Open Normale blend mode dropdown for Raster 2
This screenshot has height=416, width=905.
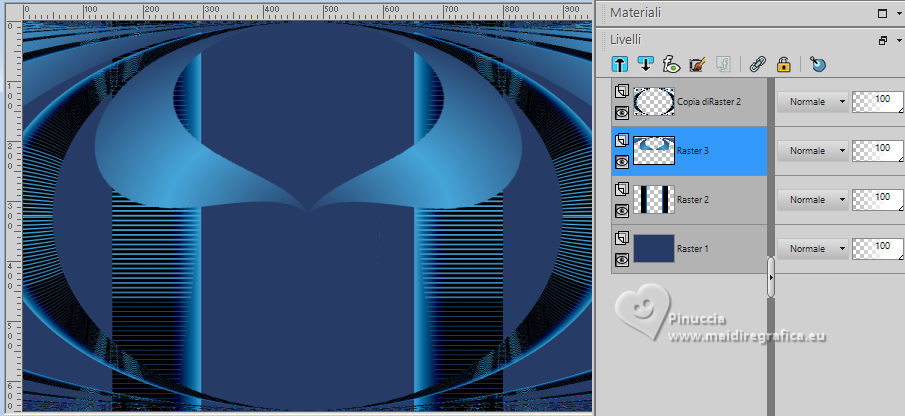click(813, 200)
